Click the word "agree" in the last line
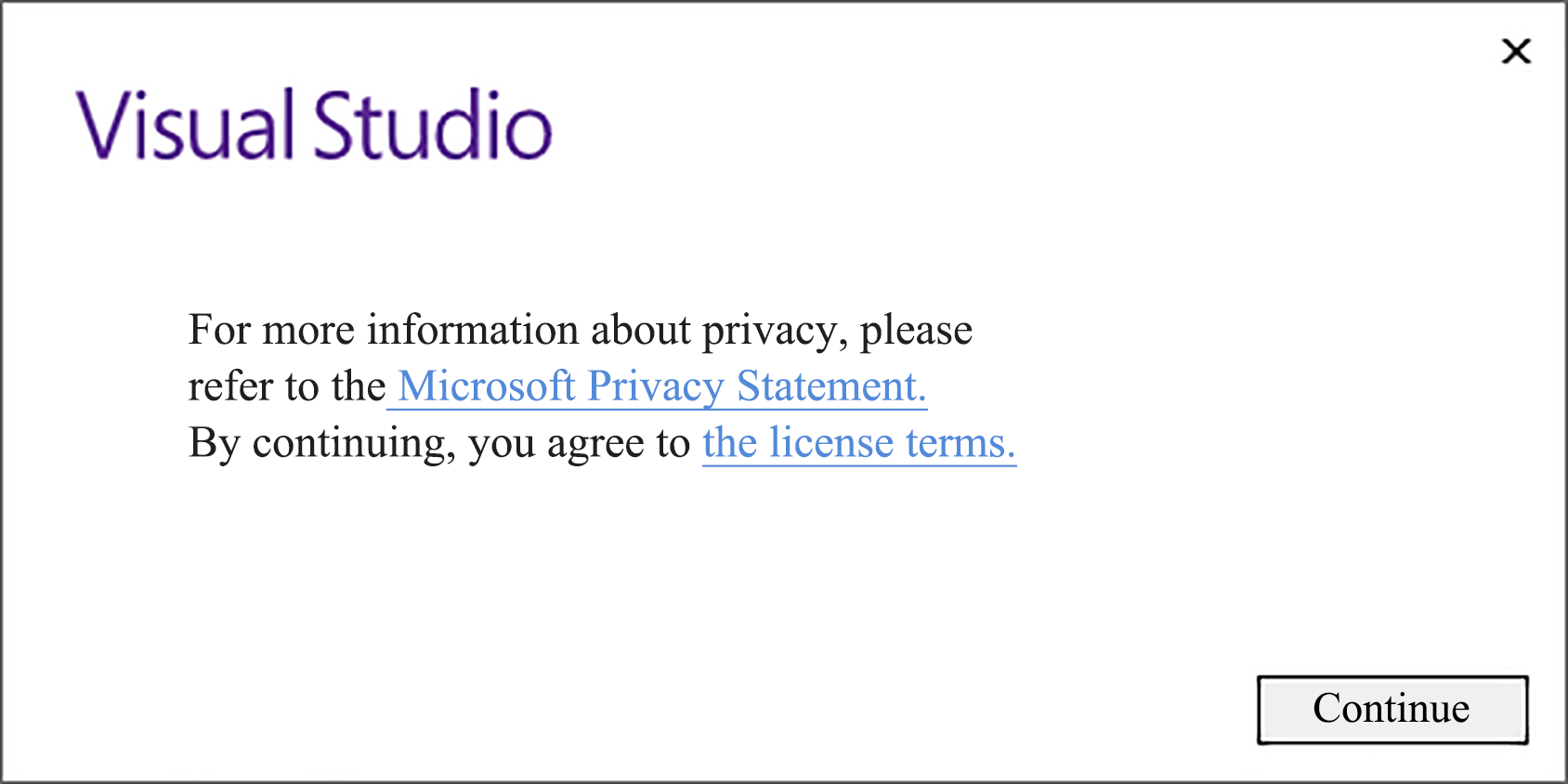 [x=595, y=445]
